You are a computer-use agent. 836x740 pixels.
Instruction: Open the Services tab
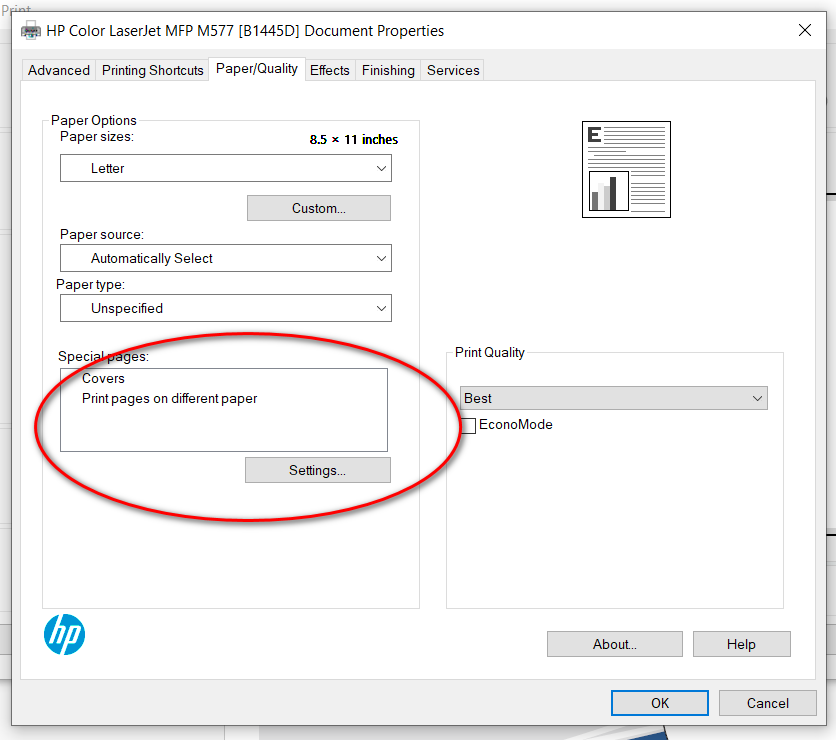452,70
